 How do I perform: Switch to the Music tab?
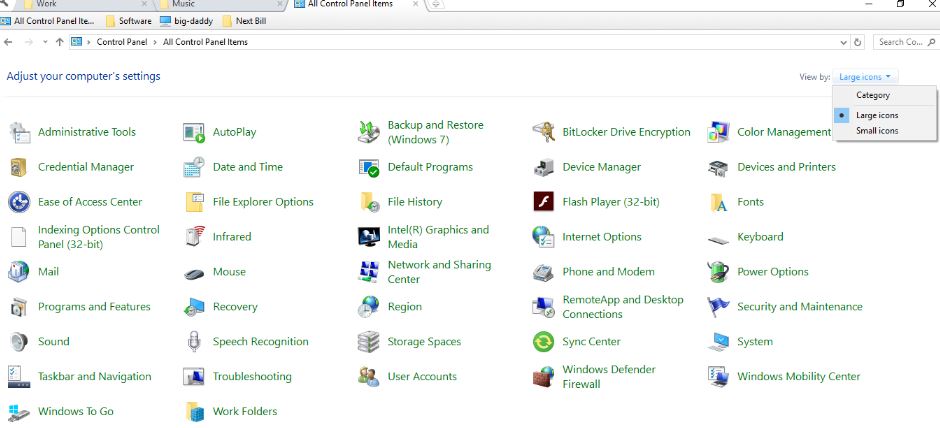click(x=220, y=4)
